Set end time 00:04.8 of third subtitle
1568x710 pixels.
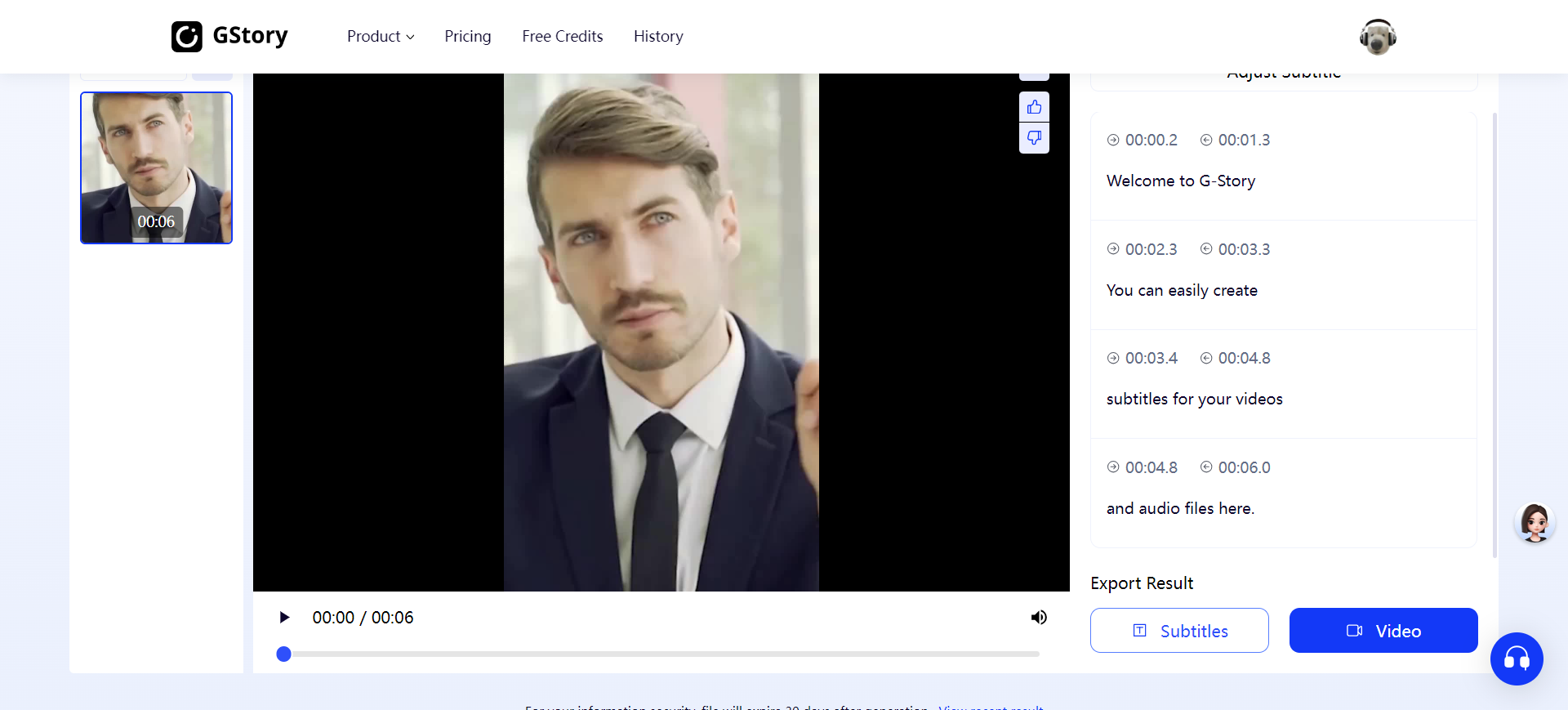click(x=1236, y=358)
